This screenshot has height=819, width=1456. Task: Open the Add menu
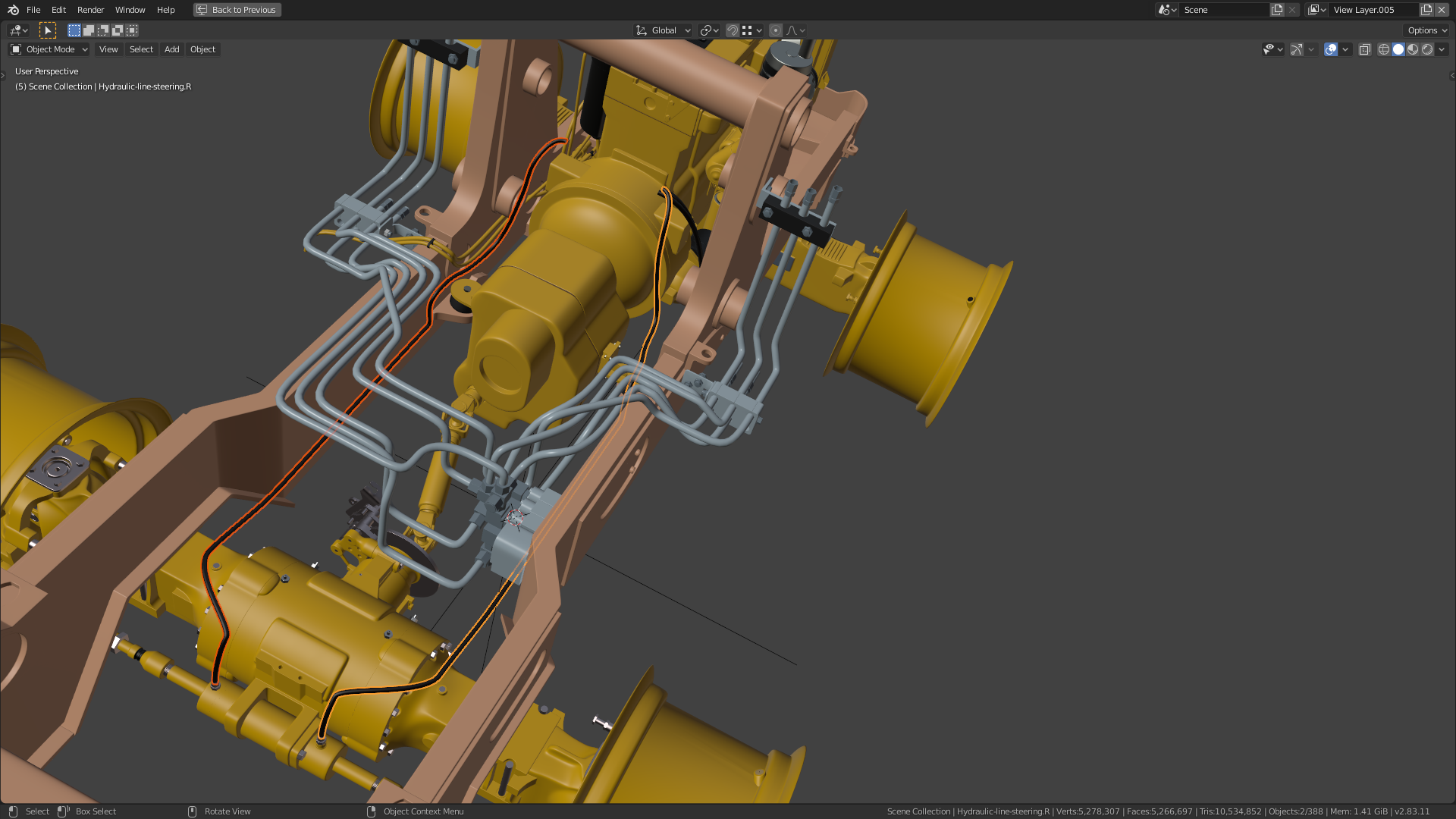(172, 49)
